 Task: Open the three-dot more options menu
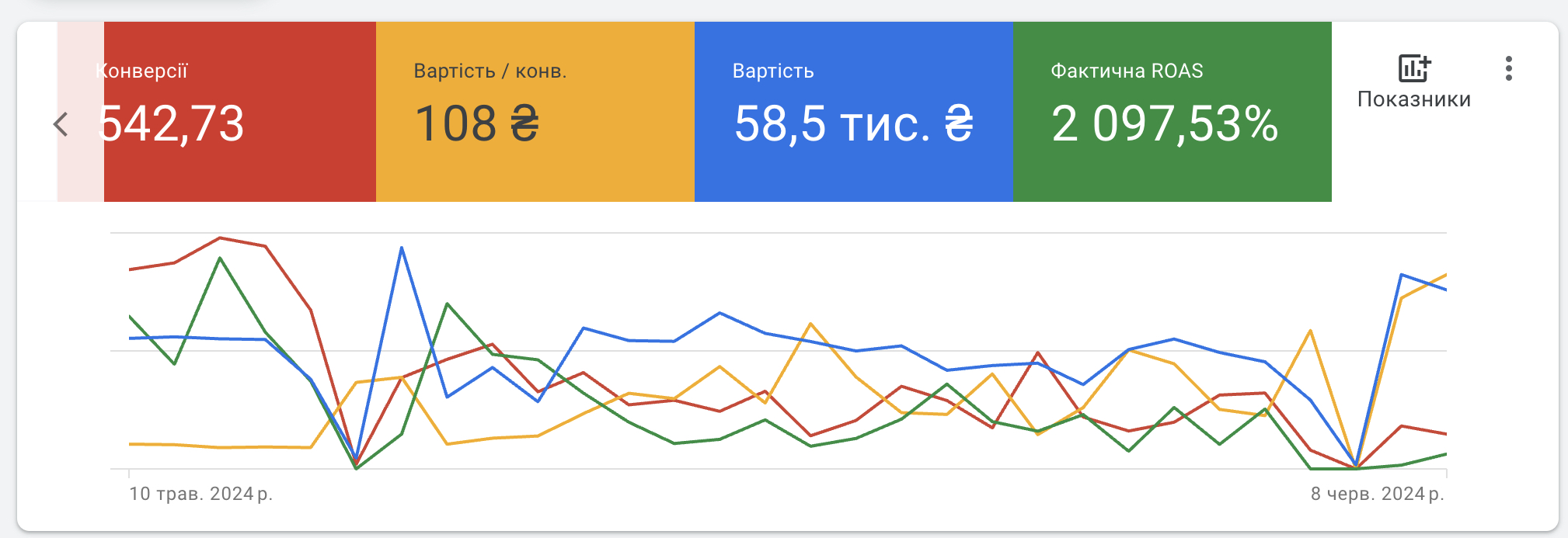1508,68
